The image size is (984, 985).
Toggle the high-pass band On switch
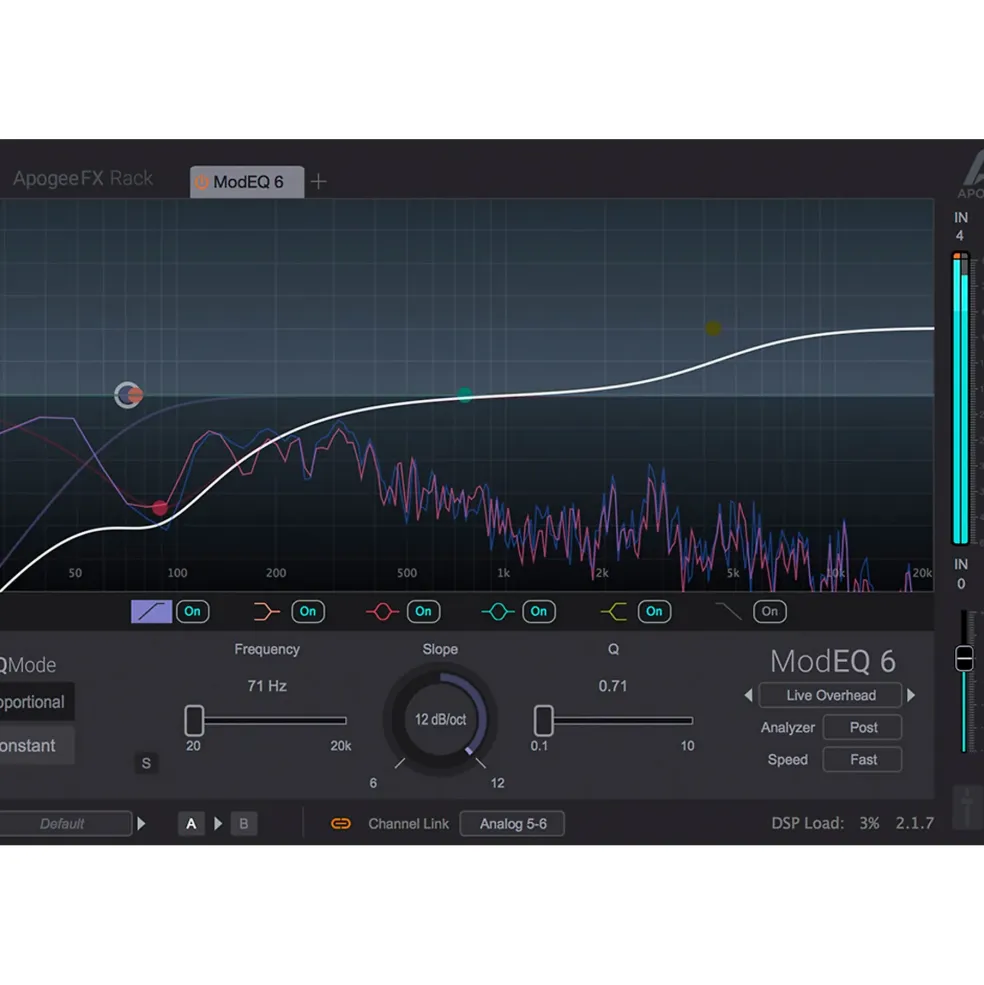192,611
